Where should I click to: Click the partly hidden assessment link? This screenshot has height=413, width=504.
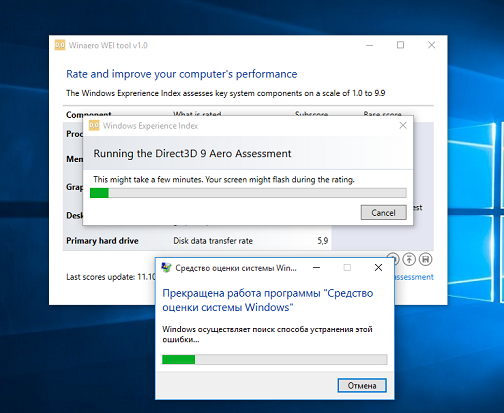coord(414,277)
